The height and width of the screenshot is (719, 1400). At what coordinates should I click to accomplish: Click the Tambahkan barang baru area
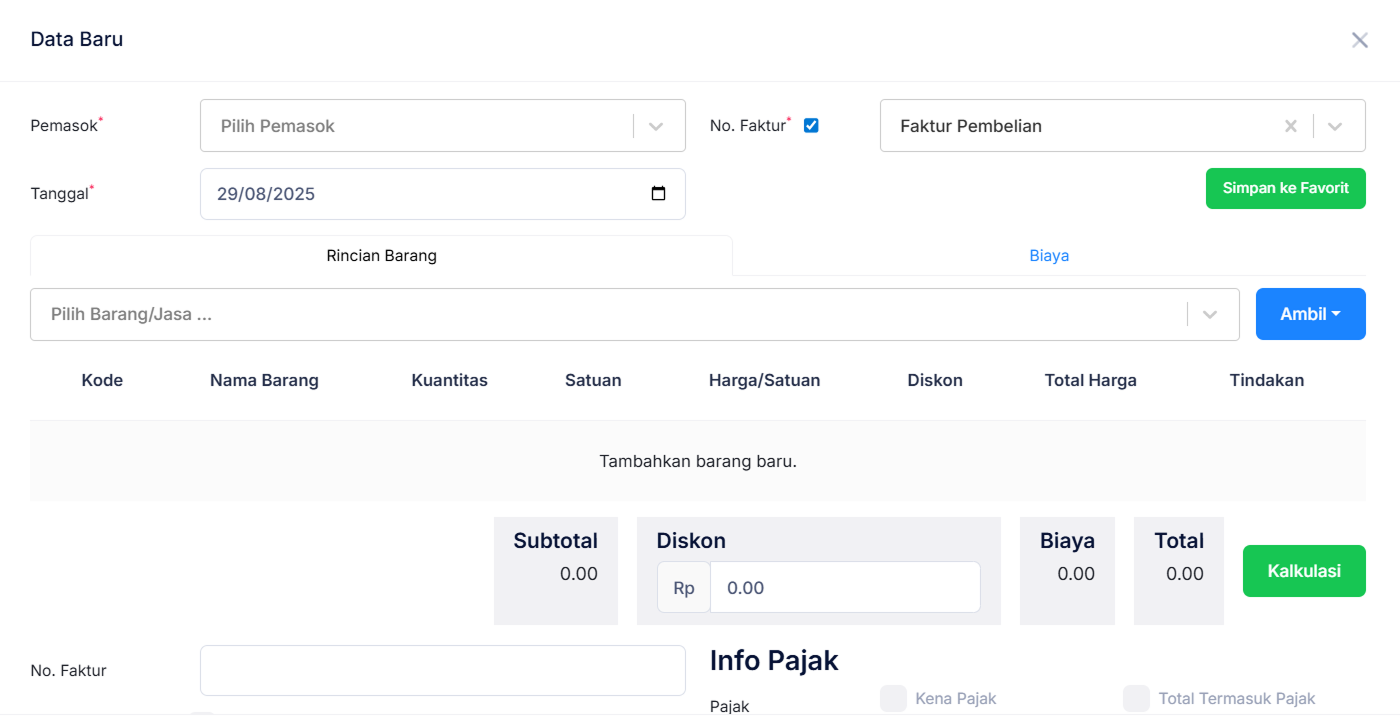pos(698,461)
